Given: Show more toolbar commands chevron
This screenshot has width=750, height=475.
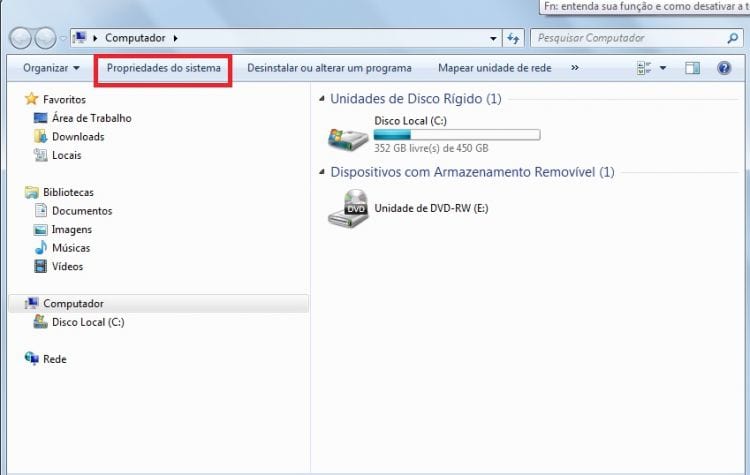Looking at the screenshot, I should tap(574, 68).
